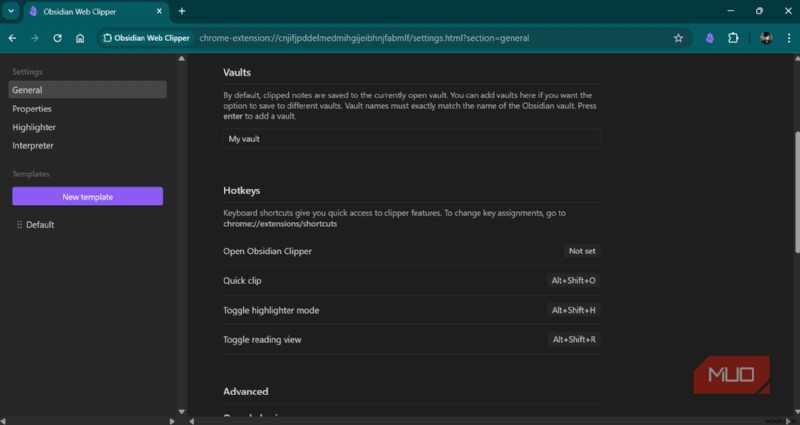Open Chrome's three-dot menu

(x=788, y=38)
